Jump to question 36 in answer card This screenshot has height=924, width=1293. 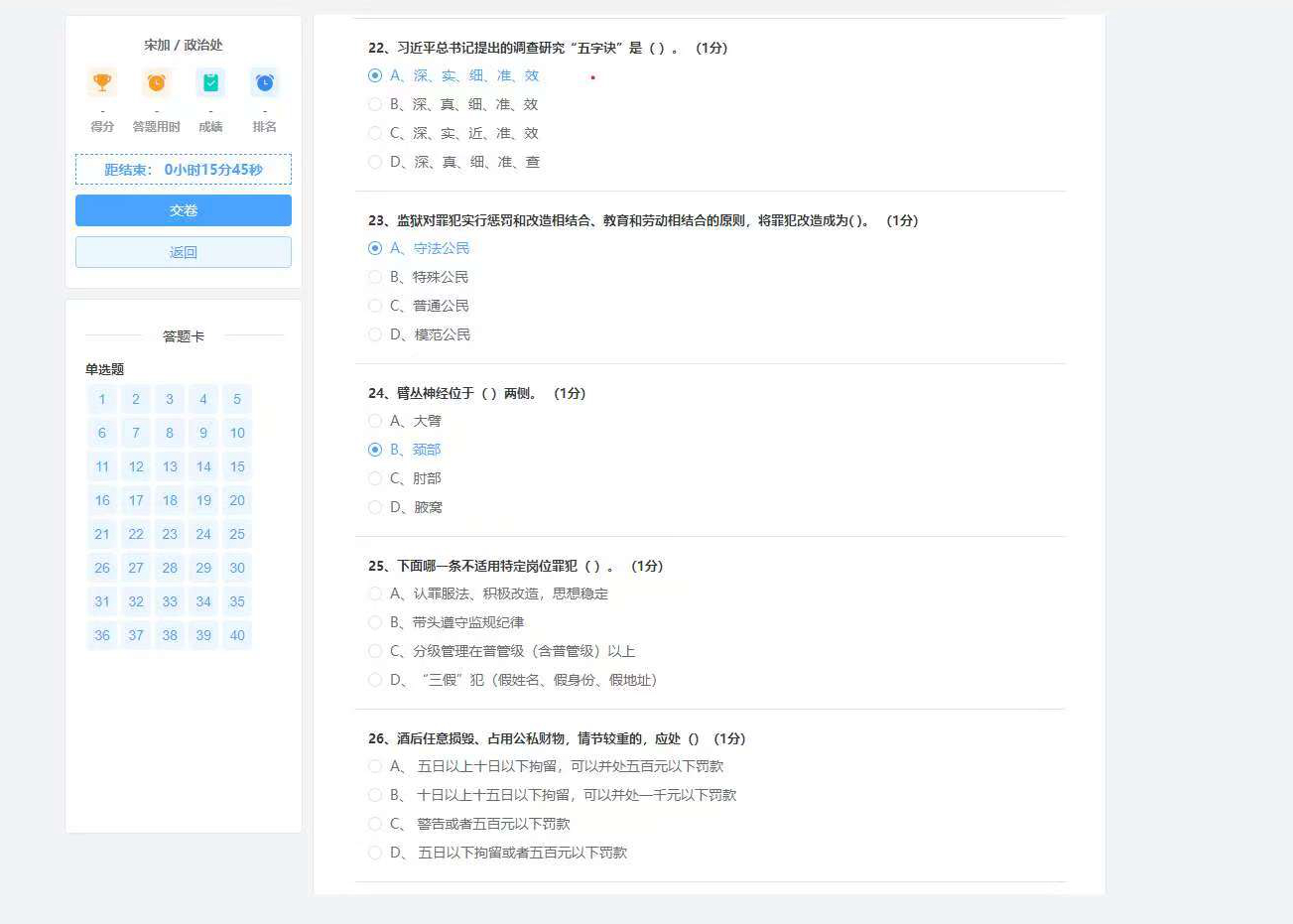click(x=102, y=635)
